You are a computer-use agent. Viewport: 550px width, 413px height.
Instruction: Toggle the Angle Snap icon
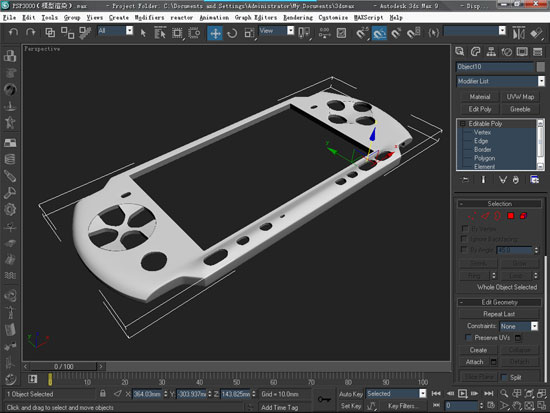tap(379, 33)
